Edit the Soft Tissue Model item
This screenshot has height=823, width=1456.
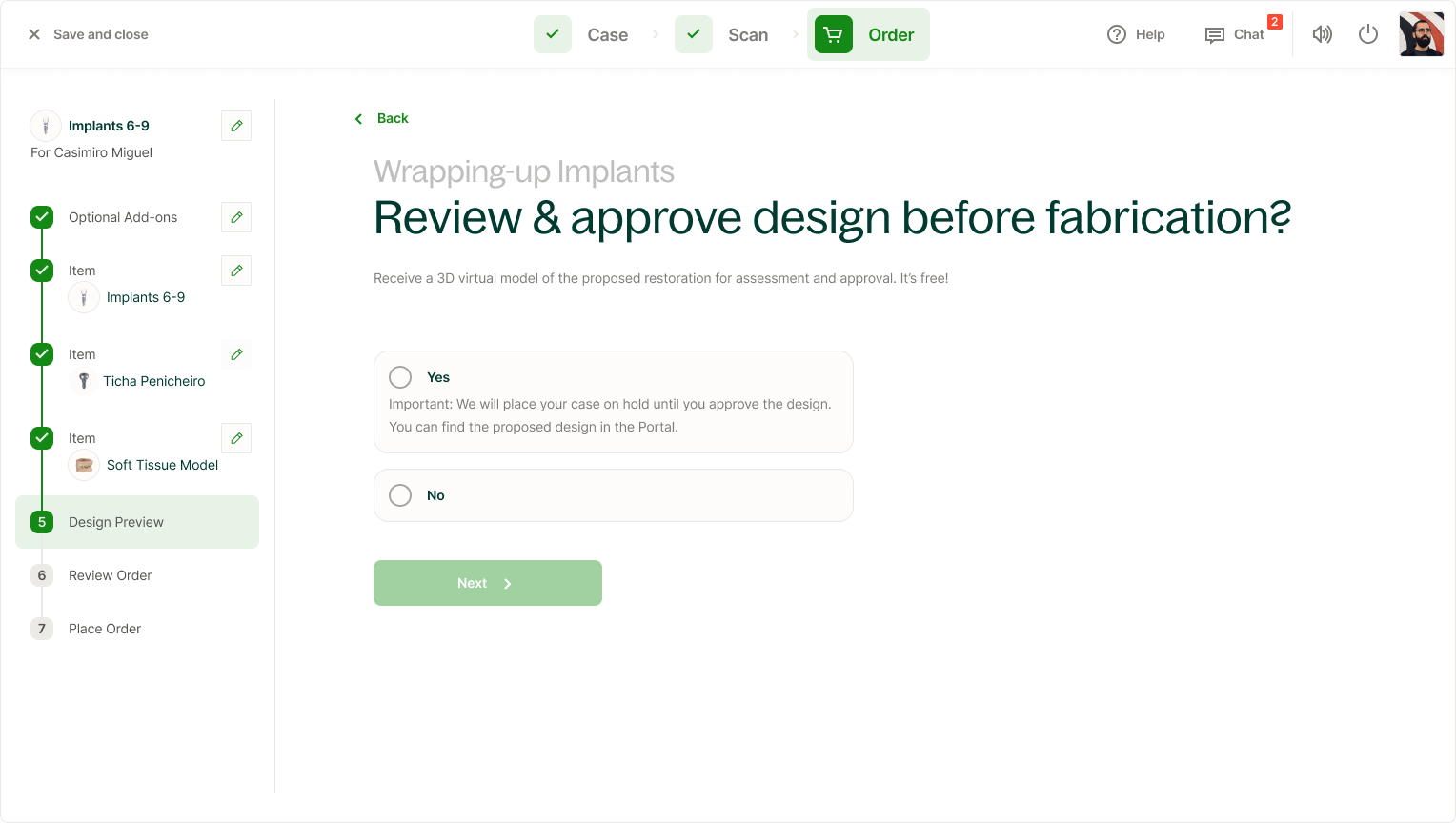[x=236, y=438]
